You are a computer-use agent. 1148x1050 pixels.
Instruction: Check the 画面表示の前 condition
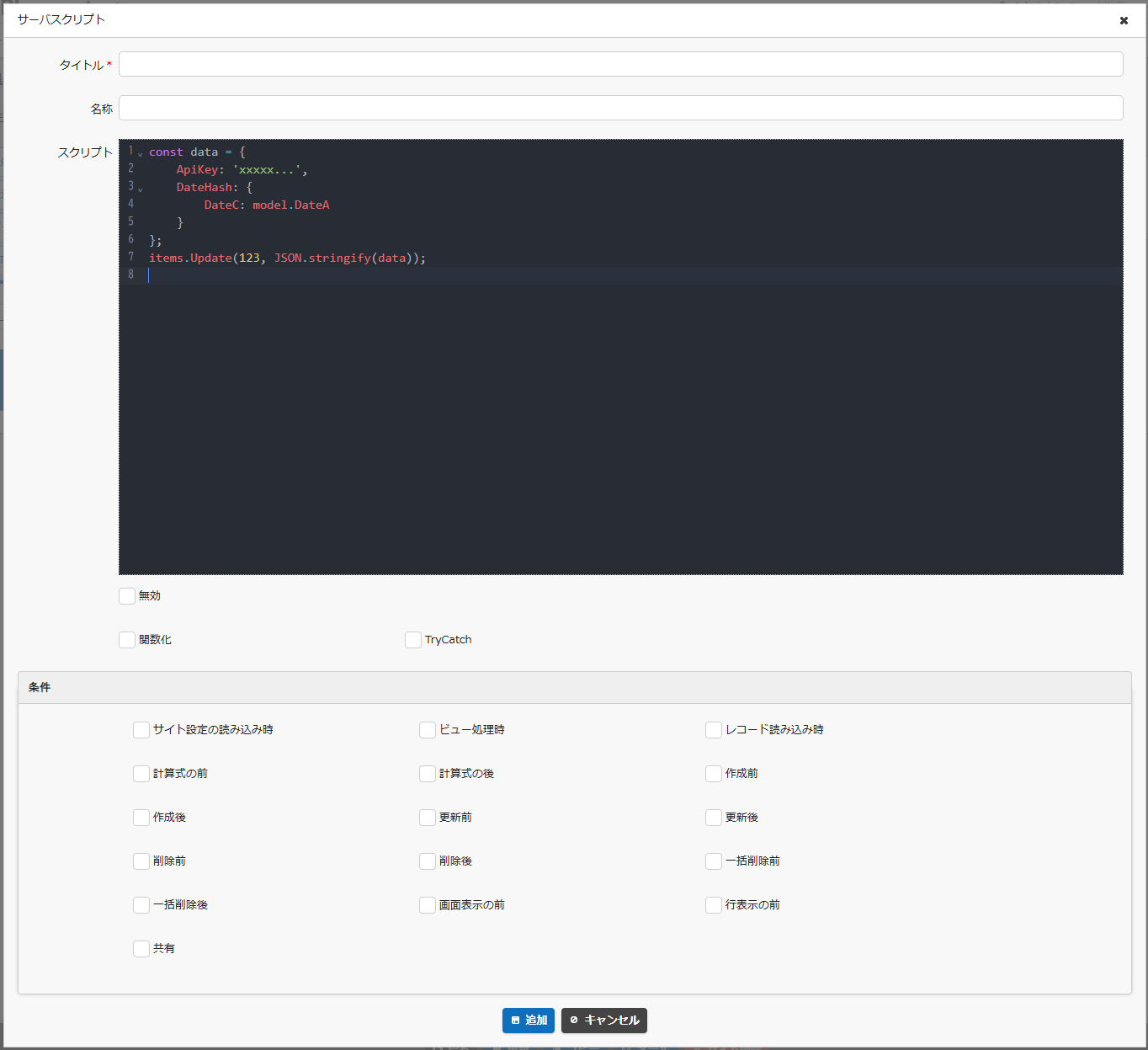[427, 905]
